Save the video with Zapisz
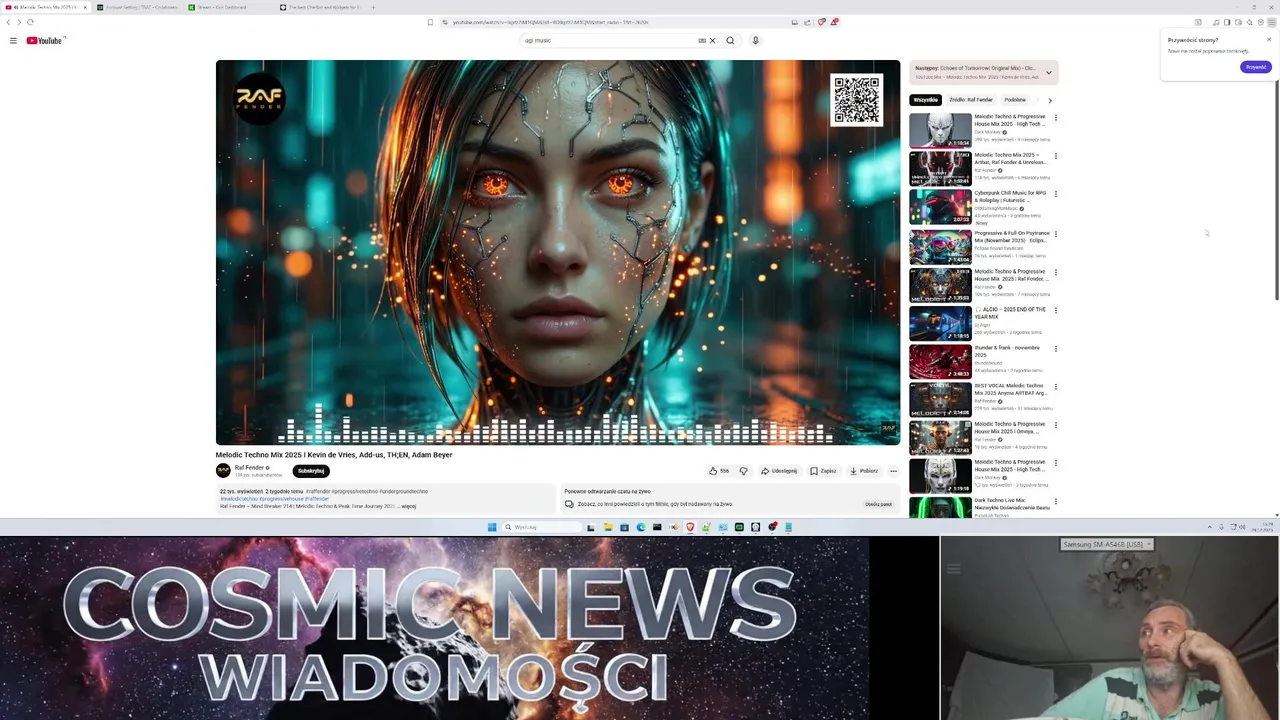1280x720 pixels. 823,471
